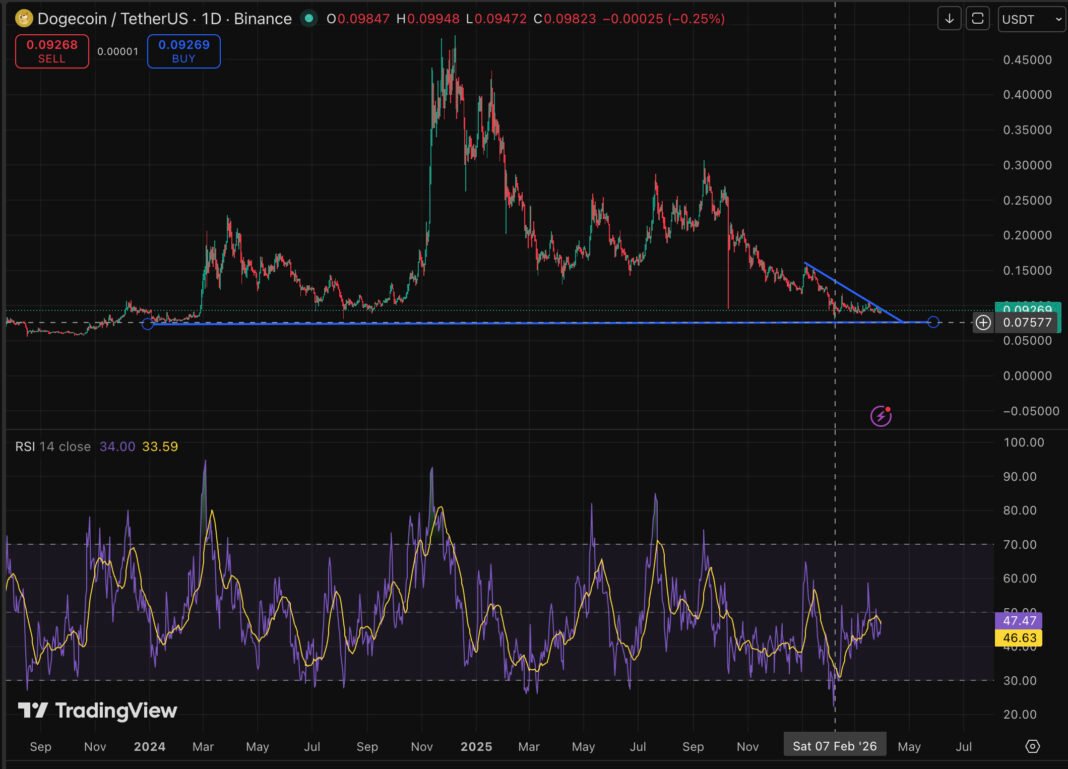
Task: Click the RSI 14 close indicator label
Action: [x=52, y=446]
